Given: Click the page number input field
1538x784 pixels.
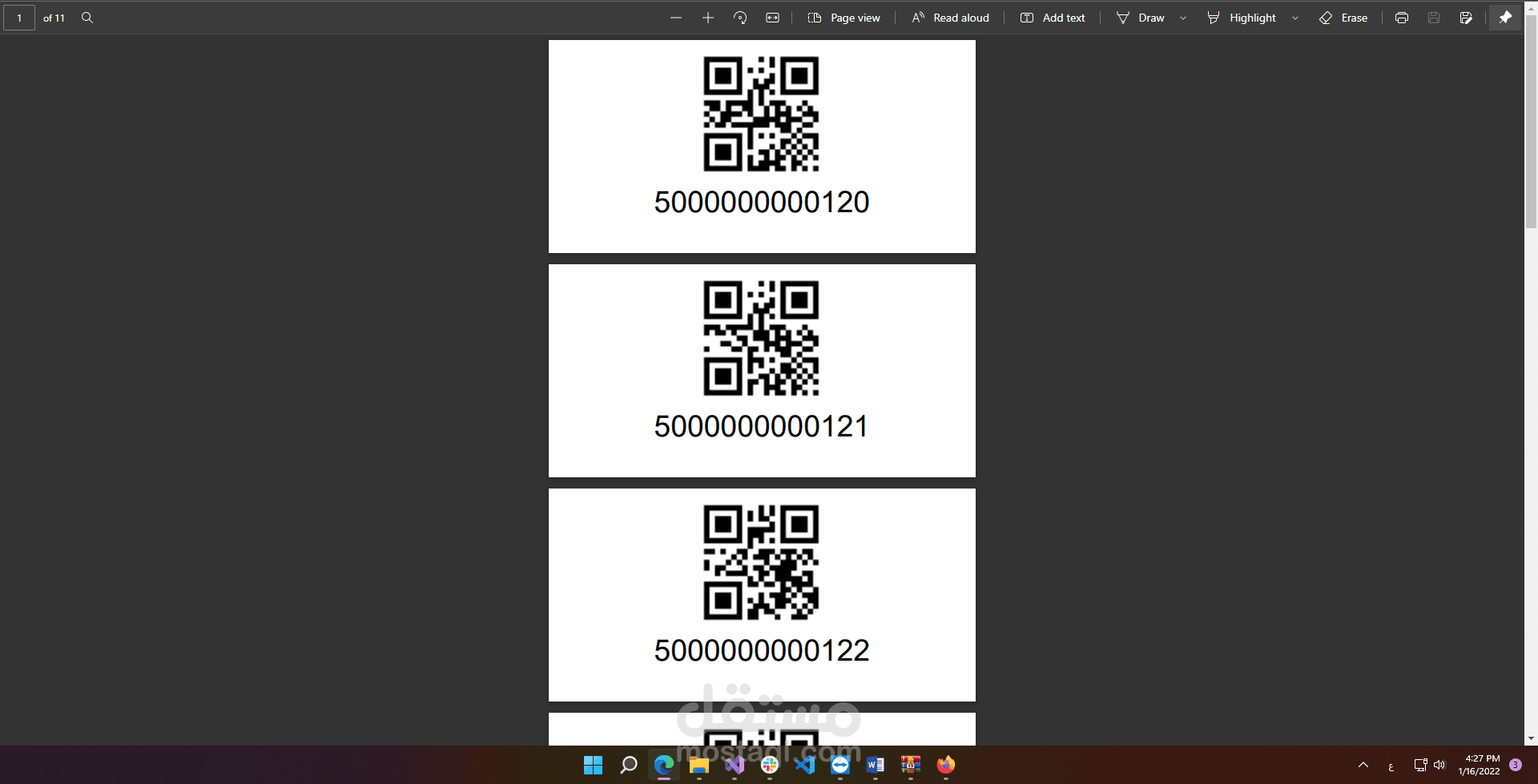Looking at the screenshot, I should (19, 18).
